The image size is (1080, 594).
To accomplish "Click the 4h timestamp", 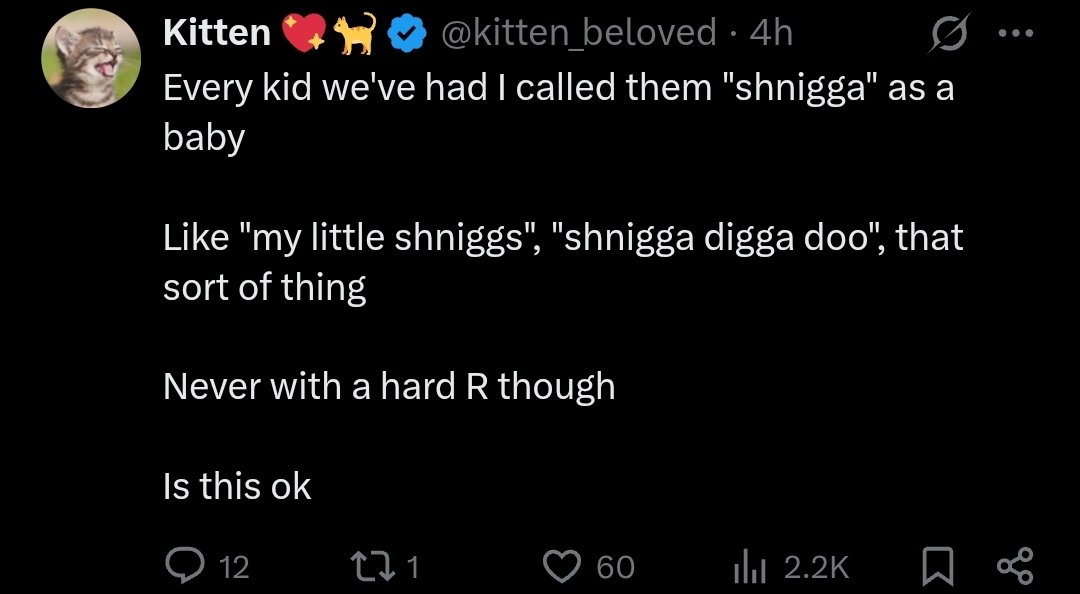I will click(x=771, y=33).
